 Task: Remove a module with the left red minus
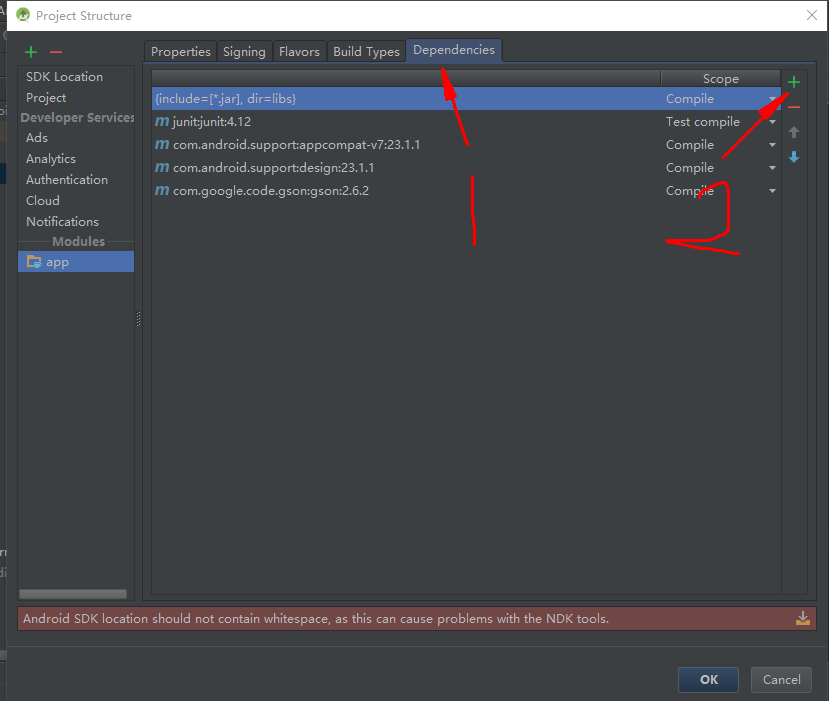(x=57, y=51)
